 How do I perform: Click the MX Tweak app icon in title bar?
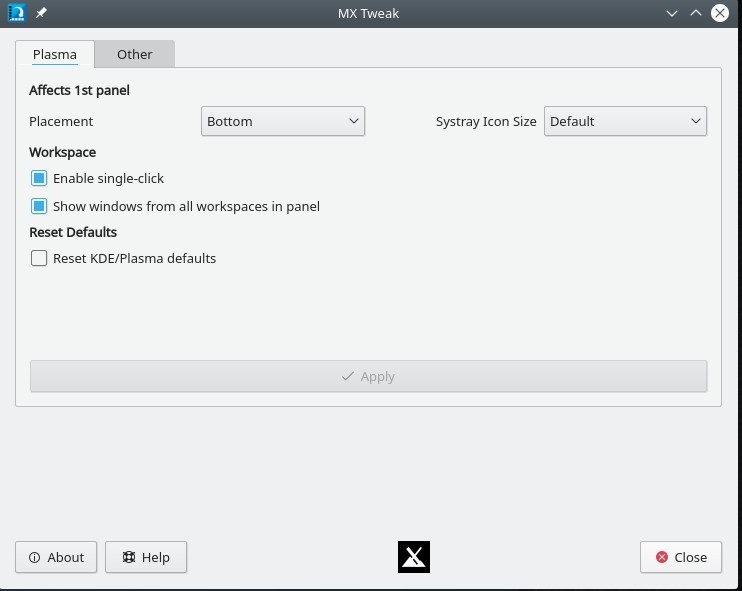tap(16, 13)
